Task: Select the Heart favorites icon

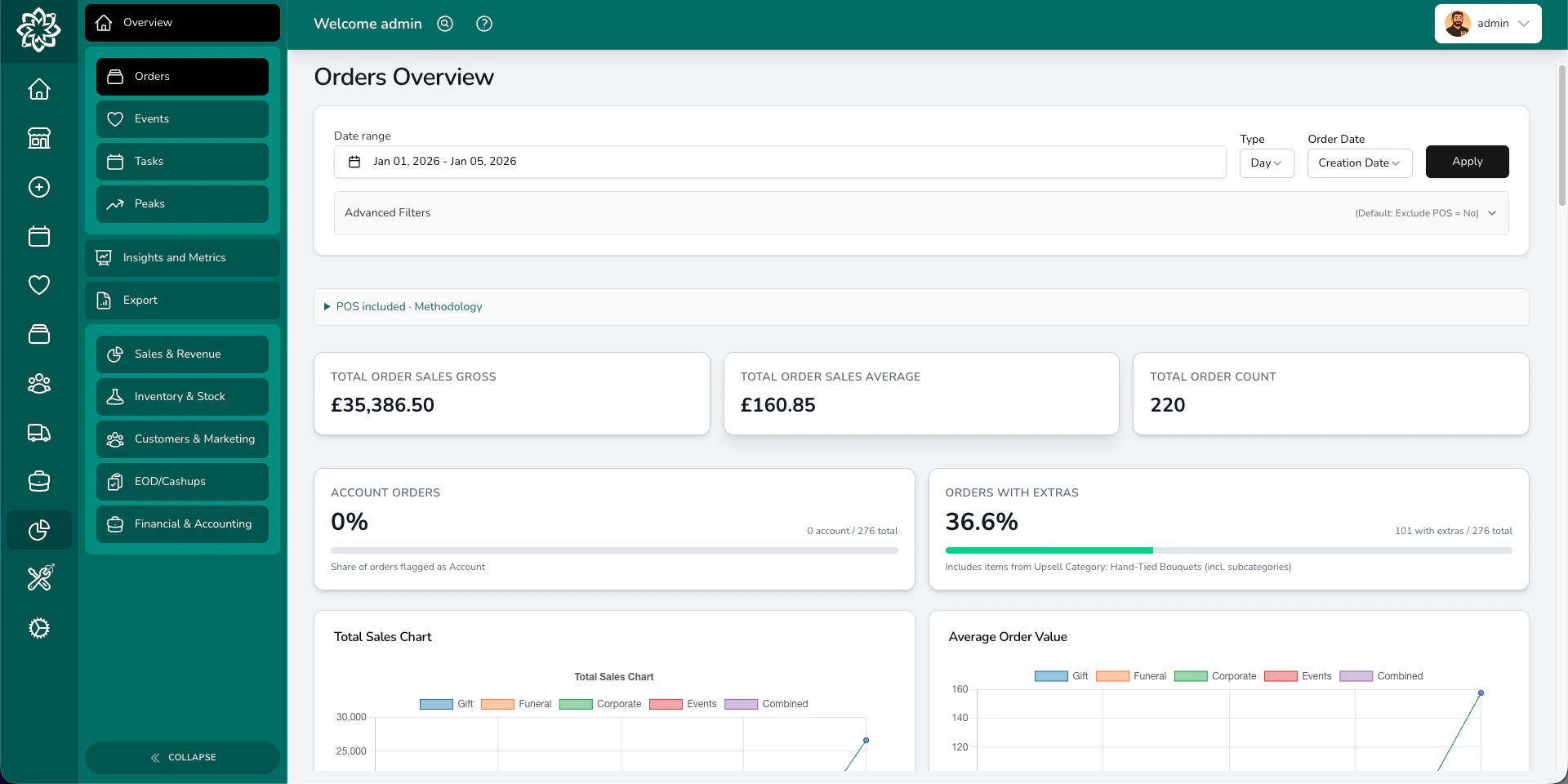Action: 38,285
